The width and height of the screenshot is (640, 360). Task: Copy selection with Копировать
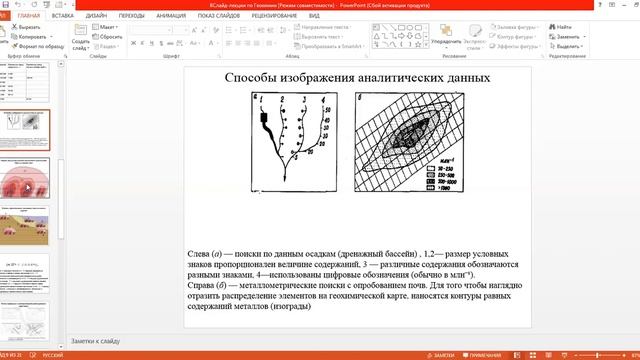29,37
